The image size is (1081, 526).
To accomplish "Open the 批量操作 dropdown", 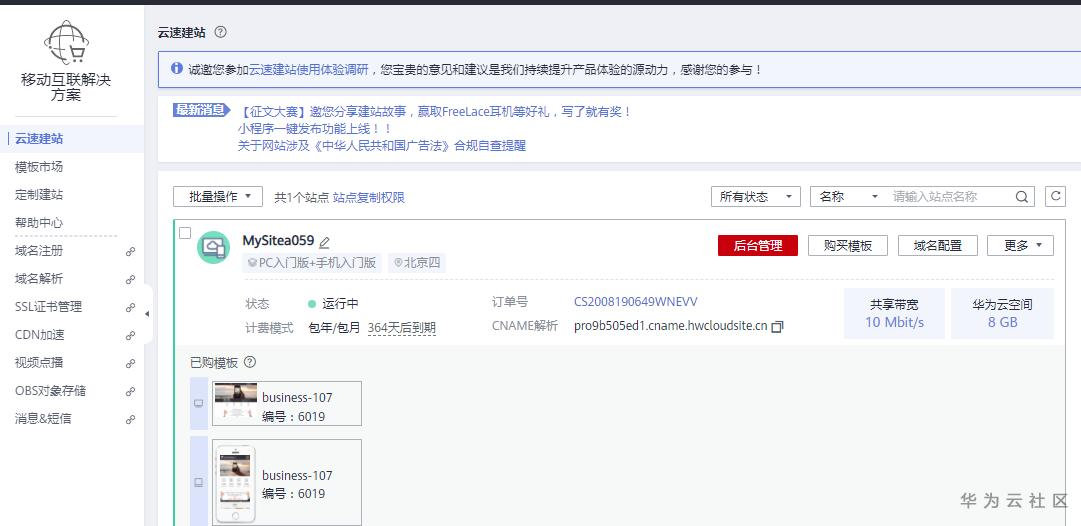I will (218, 196).
